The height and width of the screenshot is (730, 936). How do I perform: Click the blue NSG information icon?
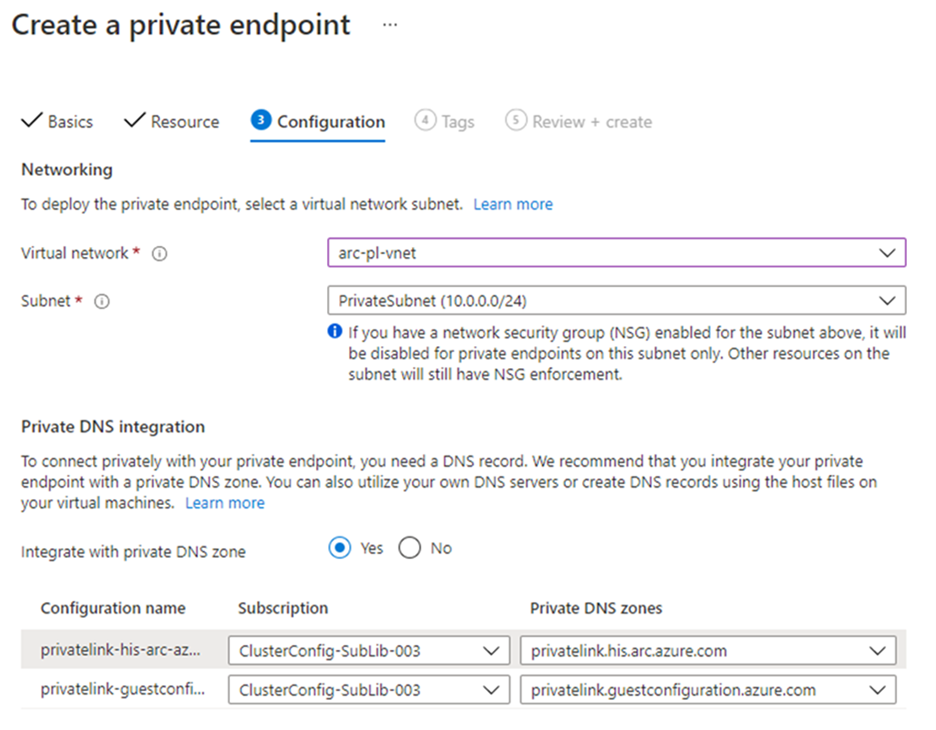(x=335, y=331)
